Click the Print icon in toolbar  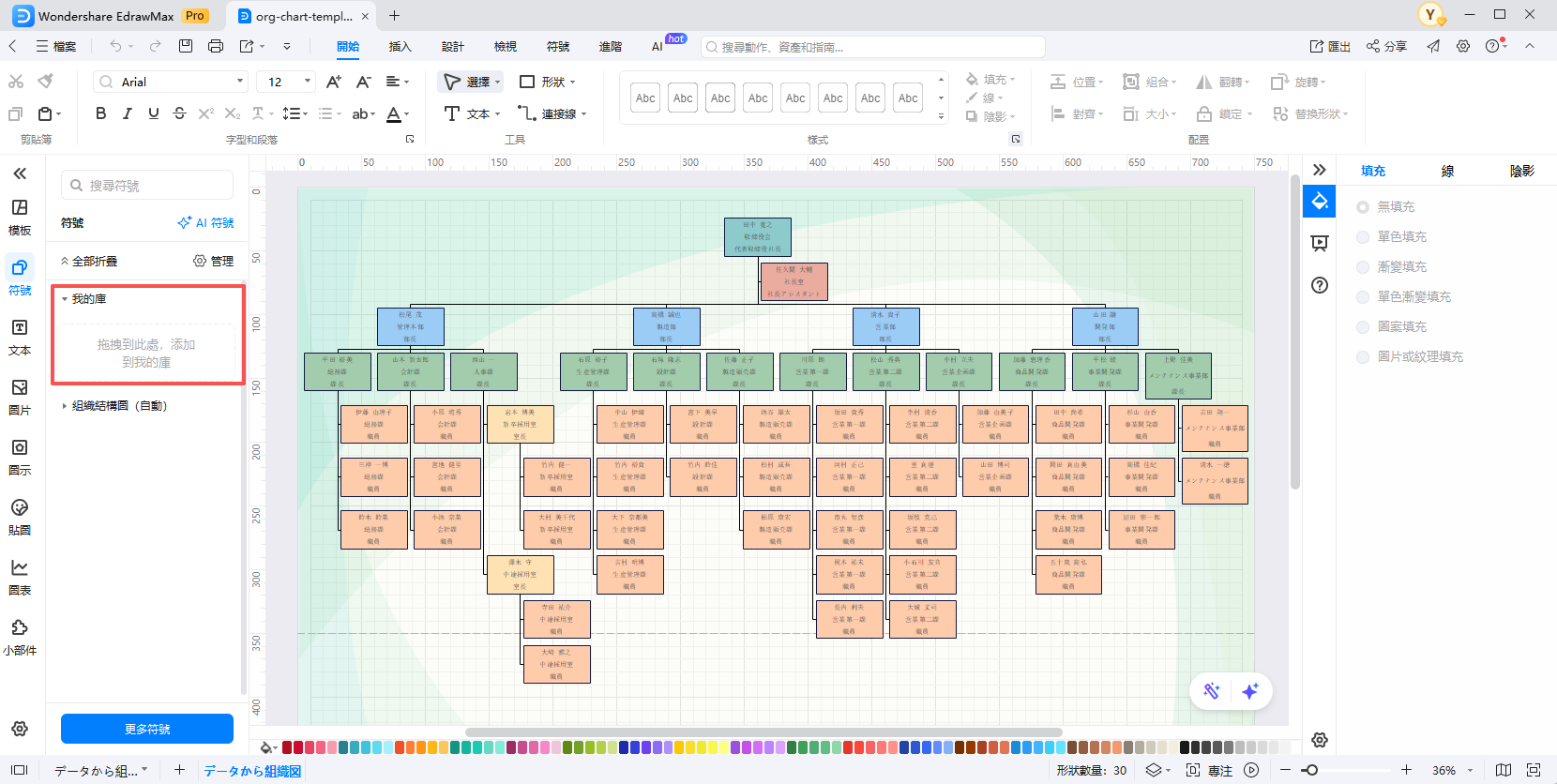(x=216, y=46)
